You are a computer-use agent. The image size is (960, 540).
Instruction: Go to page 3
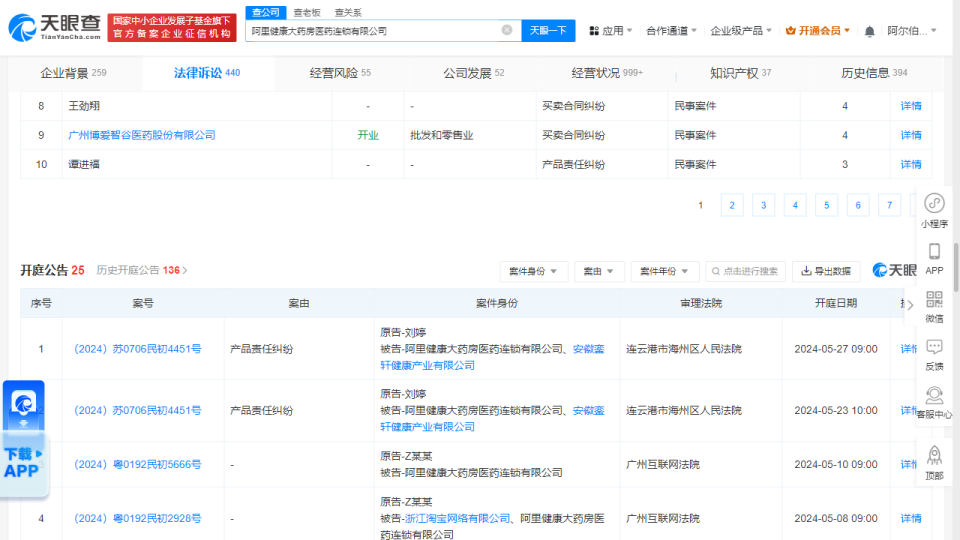coord(763,205)
